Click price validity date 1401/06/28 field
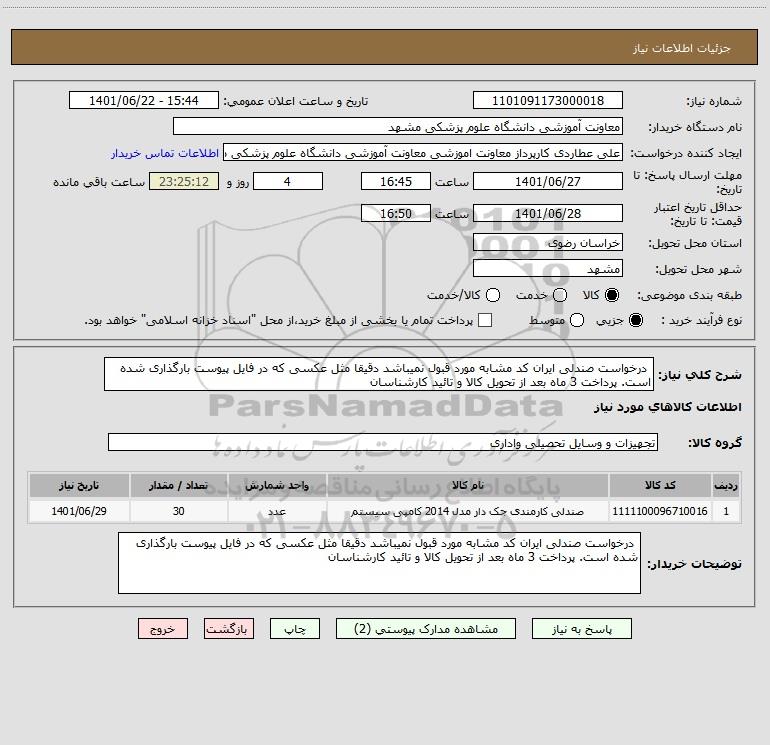Image resolution: width=770 pixels, height=745 pixels. pos(548,213)
